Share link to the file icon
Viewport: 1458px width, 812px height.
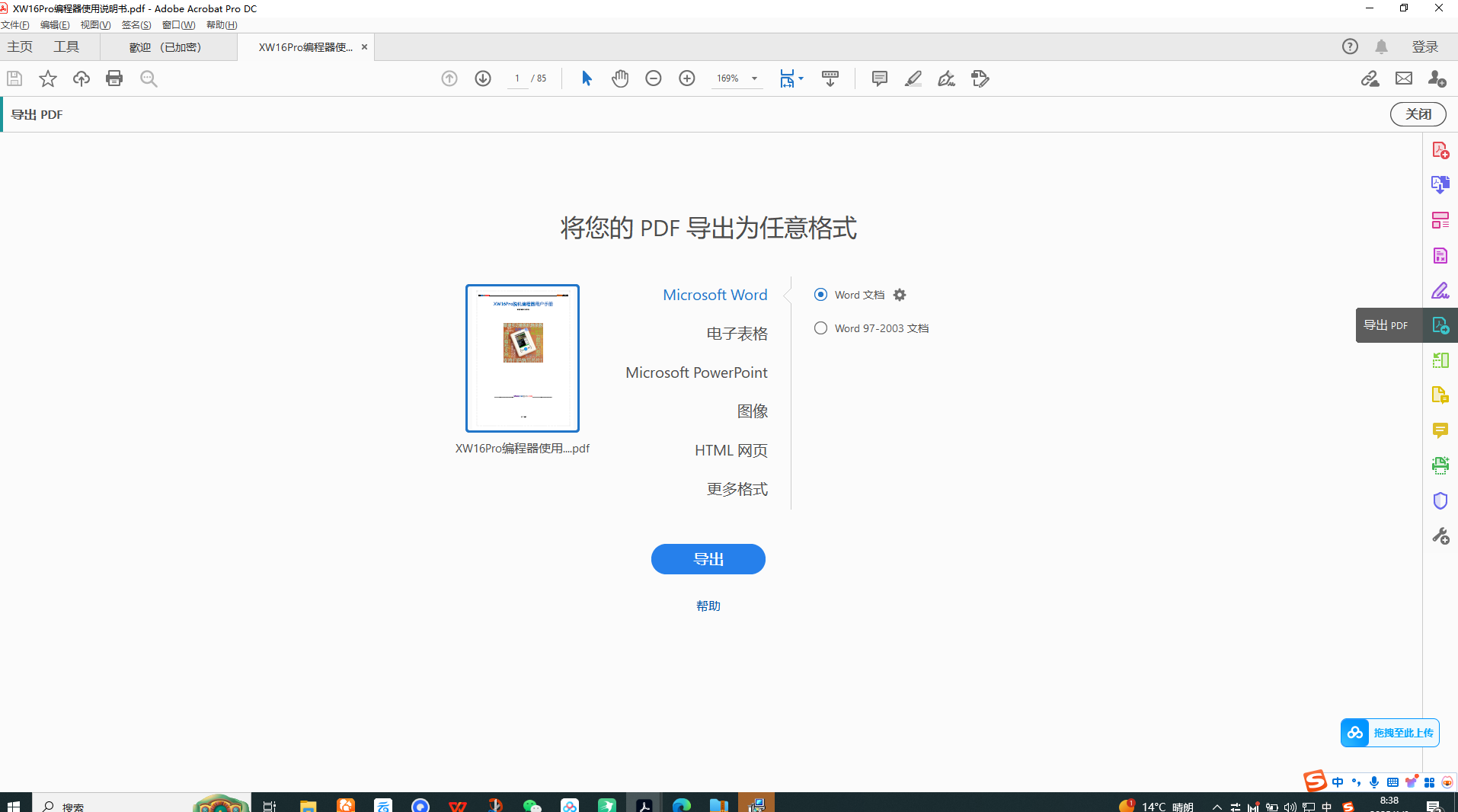point(1370,78)
